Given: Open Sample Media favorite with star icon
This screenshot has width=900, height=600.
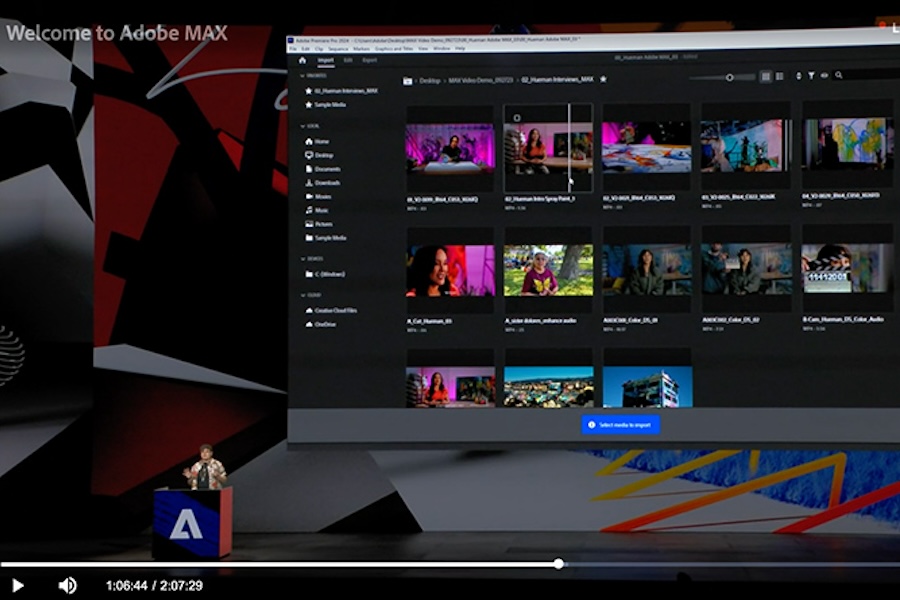Looking at the screenshot, I should 325,104.
